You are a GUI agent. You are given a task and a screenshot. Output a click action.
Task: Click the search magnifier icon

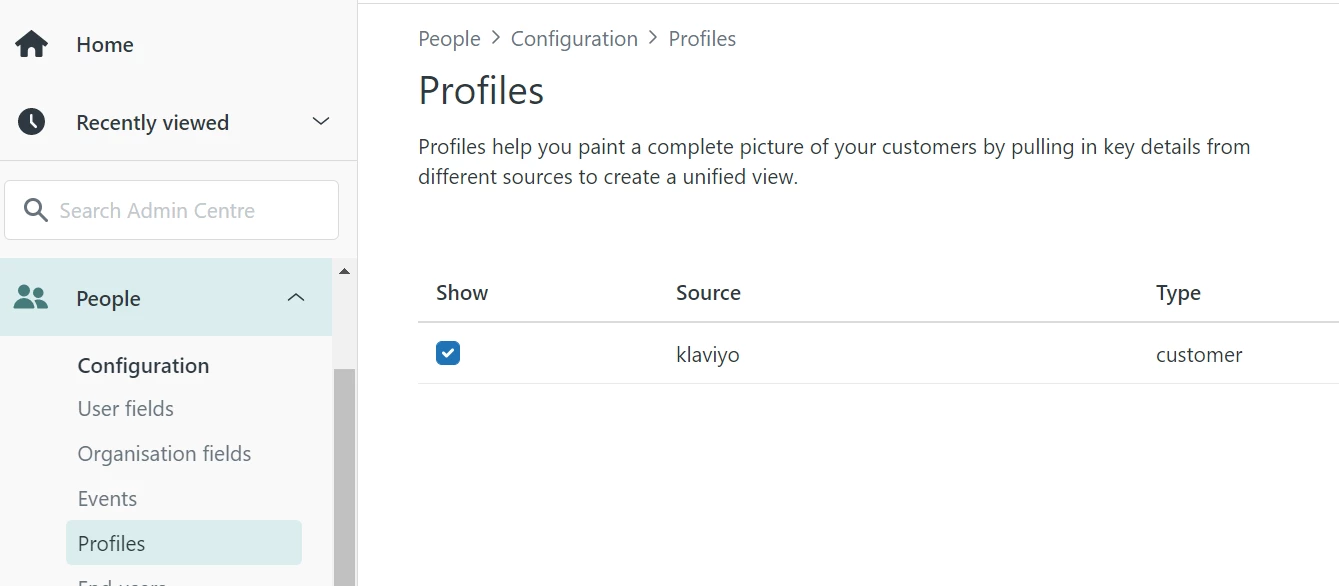36,210
